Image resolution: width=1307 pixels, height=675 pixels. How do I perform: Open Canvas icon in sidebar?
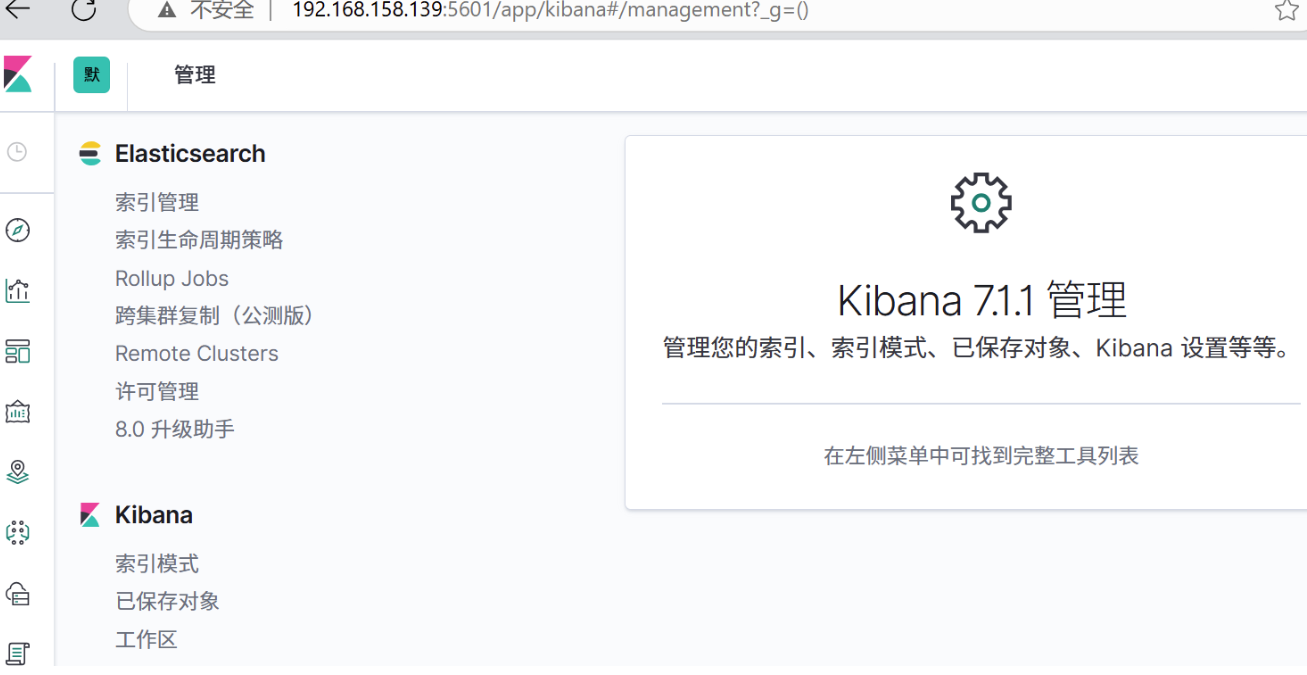[x=17, y=411]
